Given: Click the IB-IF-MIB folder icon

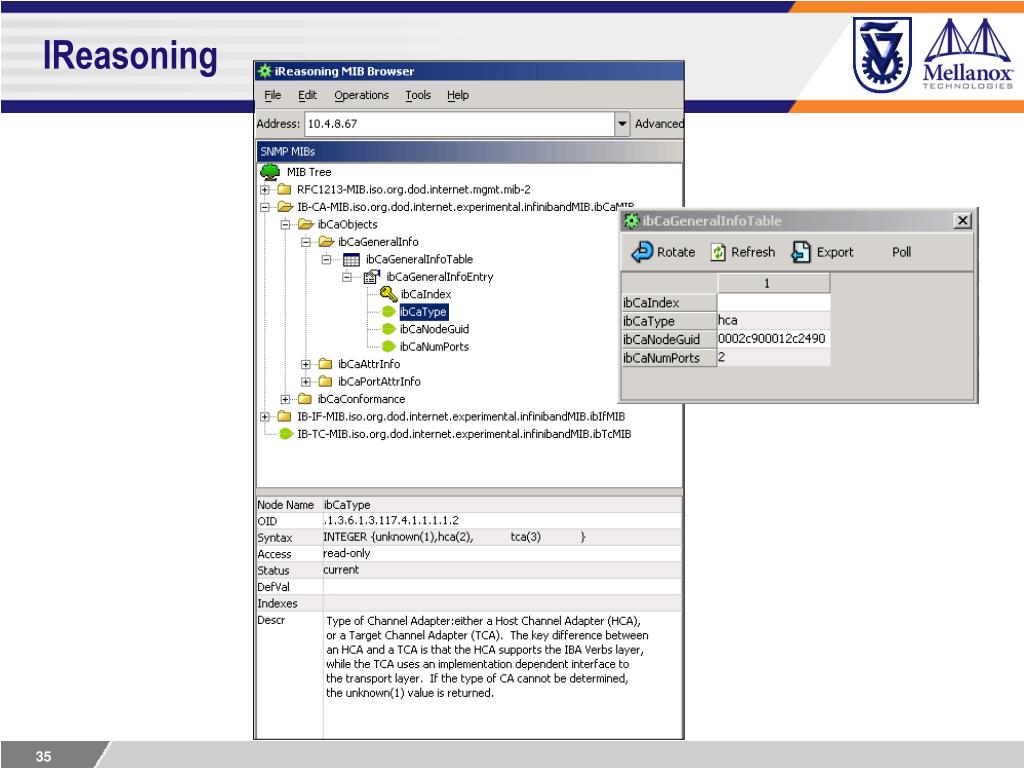Looking at the screenshot, I should [284, 416].
